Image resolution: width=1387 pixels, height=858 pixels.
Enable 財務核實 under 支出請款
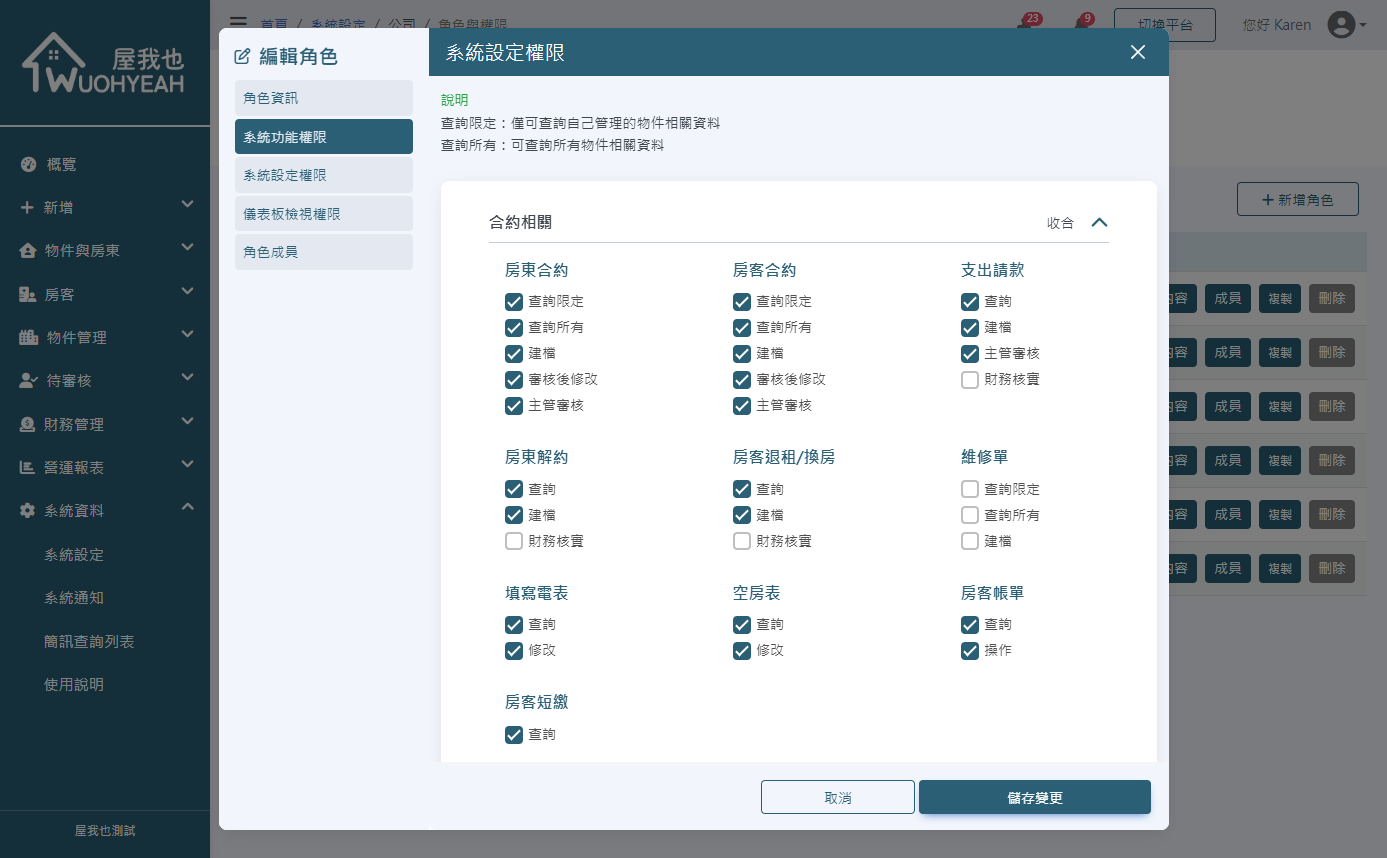969,379
